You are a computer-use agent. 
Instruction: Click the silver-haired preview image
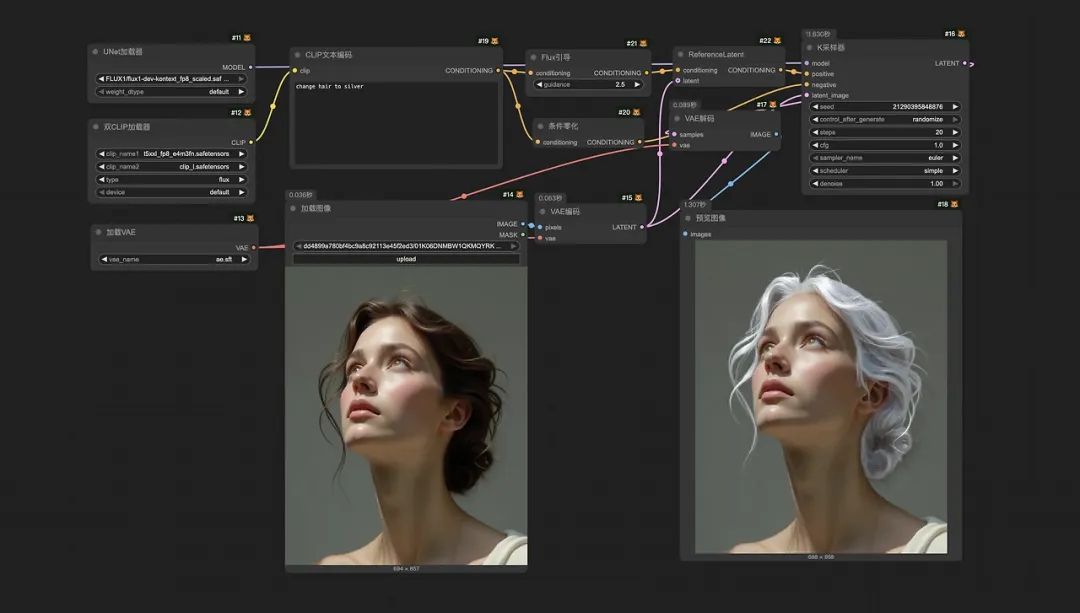tap(820, 397)
